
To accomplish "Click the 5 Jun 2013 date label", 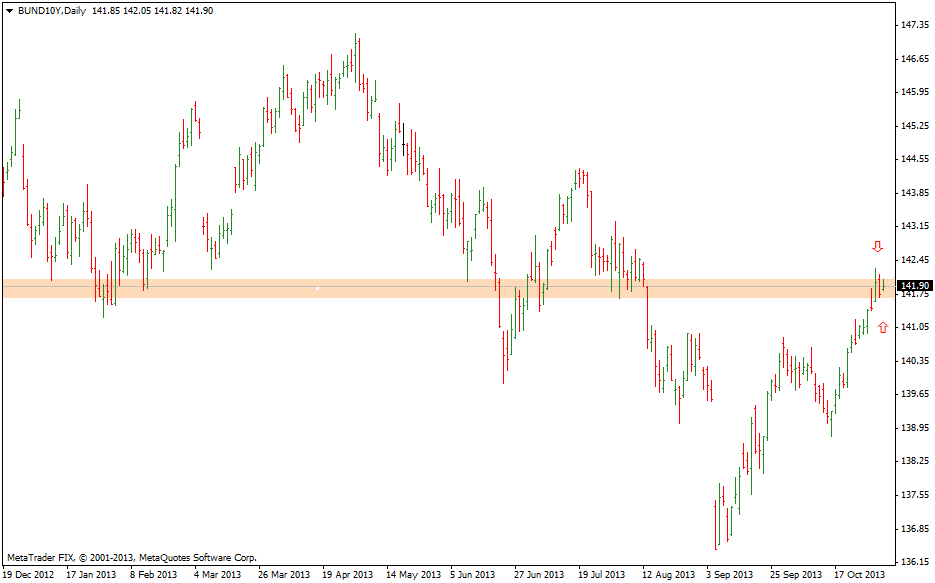I will click(x=473, y=575).
